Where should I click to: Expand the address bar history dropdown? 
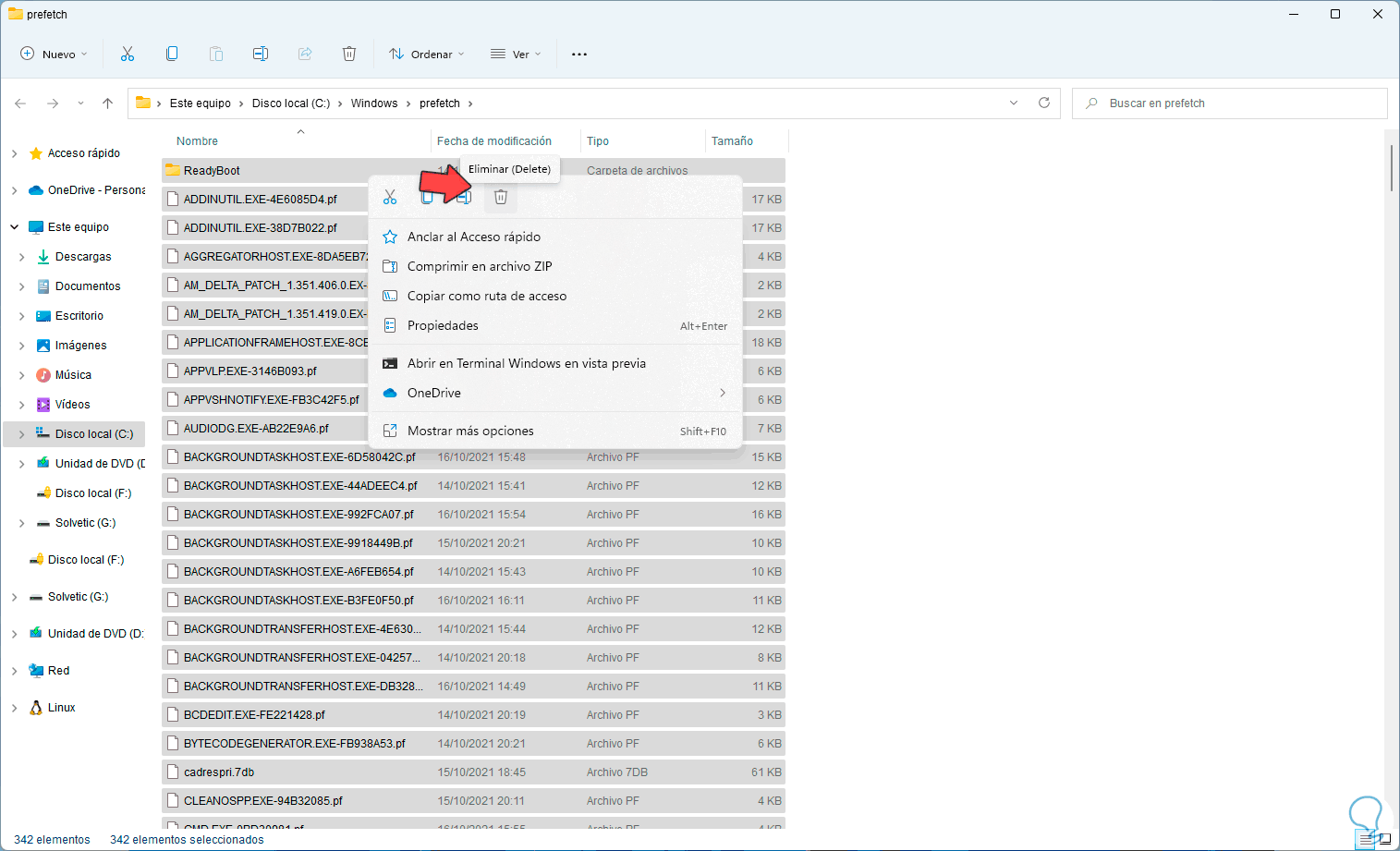[1014, 103]
